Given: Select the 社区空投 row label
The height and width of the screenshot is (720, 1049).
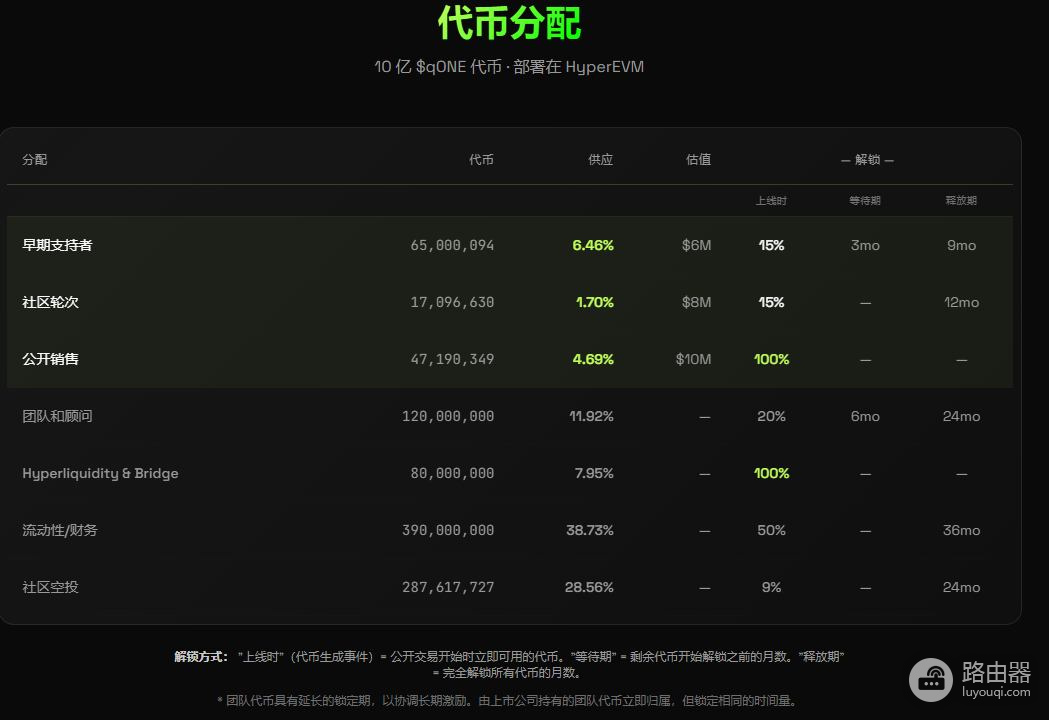Looking at the screenshot, I should tap(50, 587).
